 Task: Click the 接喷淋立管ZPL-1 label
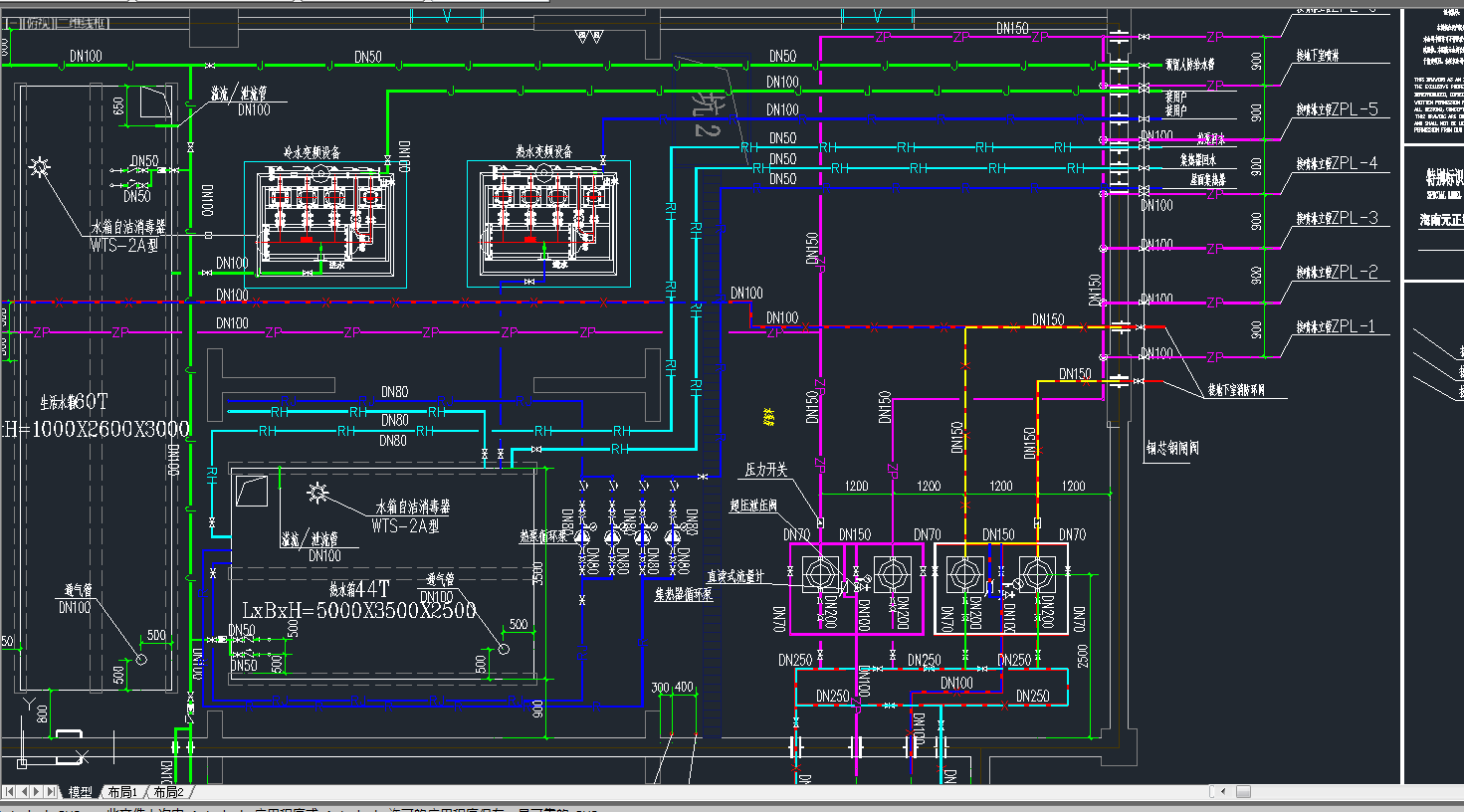click(1337, 326)
